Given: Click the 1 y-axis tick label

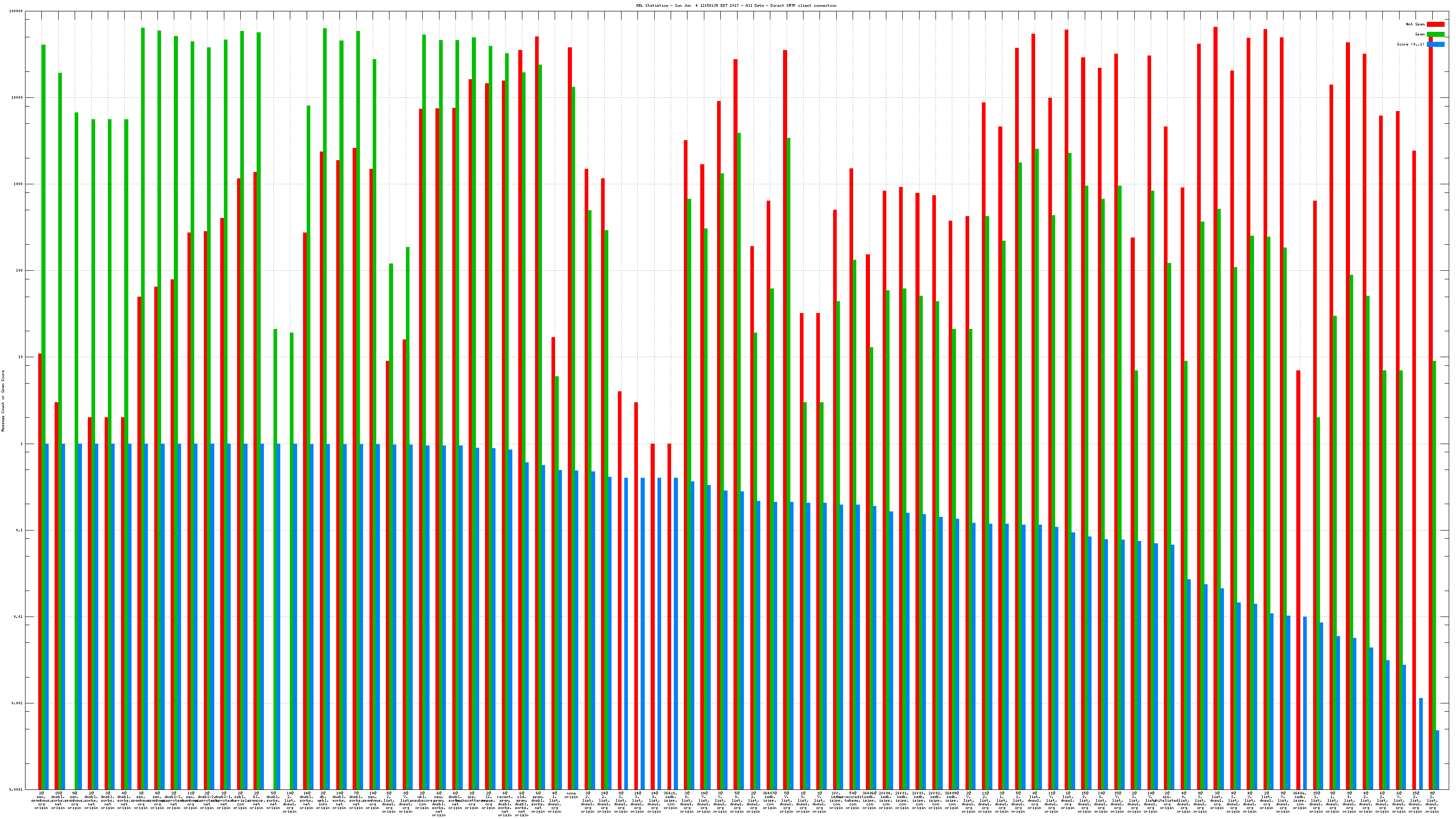Looking at the screenshot, I should pyautogui.click(x=21, y=444).
